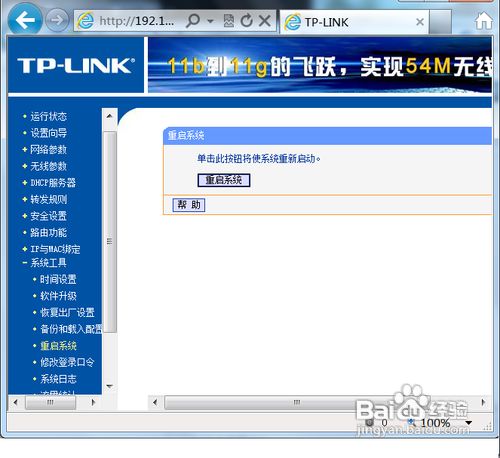Open a new blank tab
500x458 pixels.
(440, 22)
